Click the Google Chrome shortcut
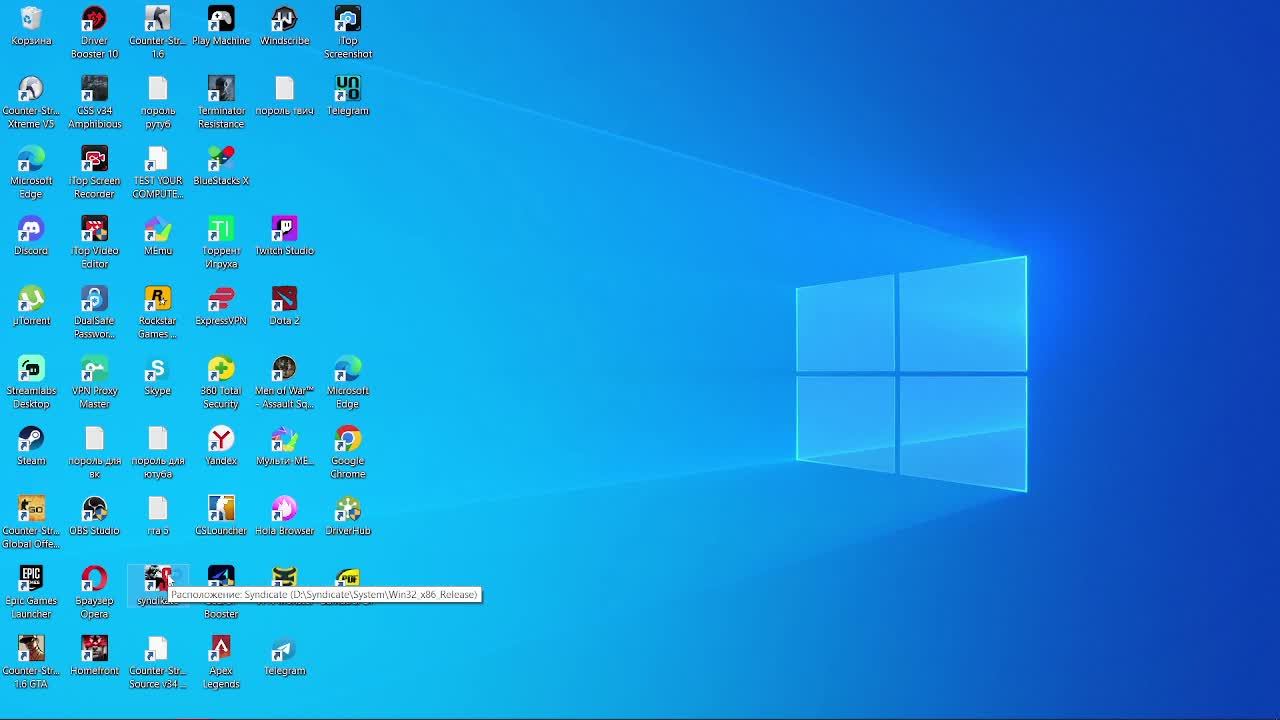The image size is (1280, 720). coord(348,452)
